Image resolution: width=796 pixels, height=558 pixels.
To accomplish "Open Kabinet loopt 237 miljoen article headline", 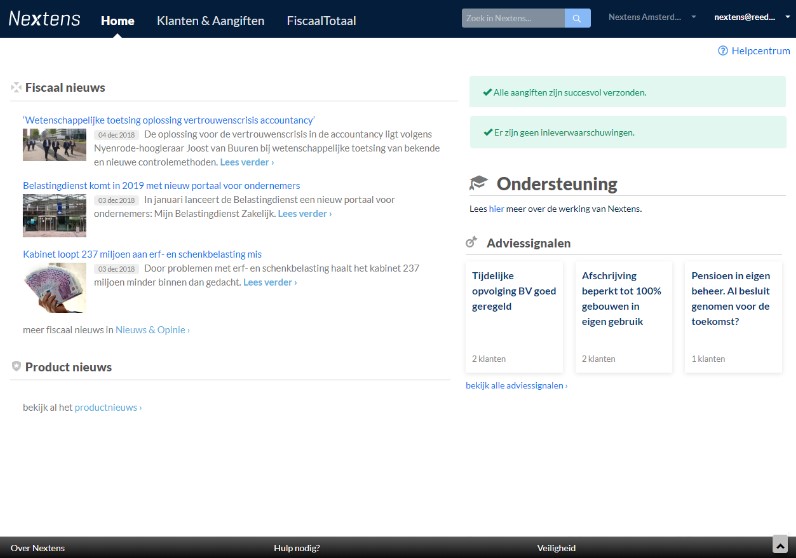I will coord(142,254).
